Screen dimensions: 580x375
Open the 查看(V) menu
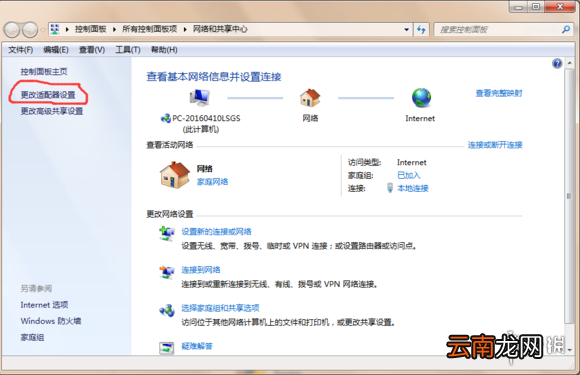point(92,50)
